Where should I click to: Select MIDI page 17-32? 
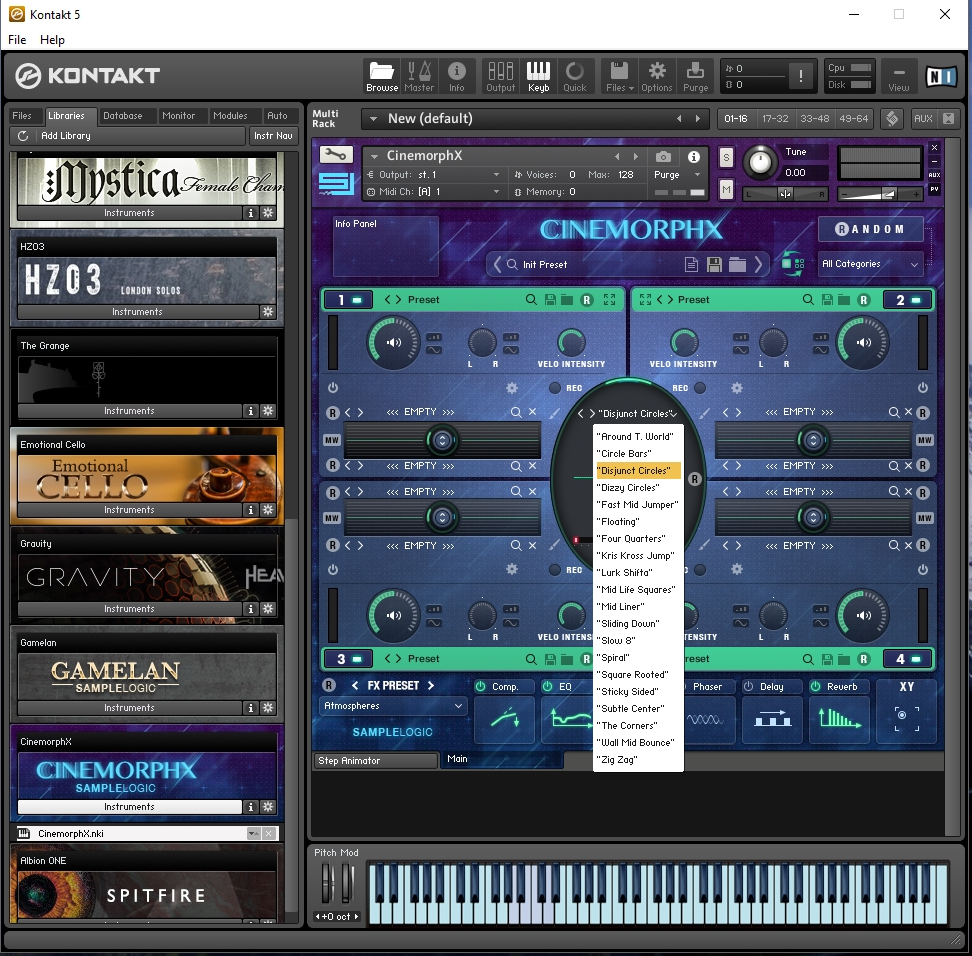pyautogui.click(x=775, y=118)
